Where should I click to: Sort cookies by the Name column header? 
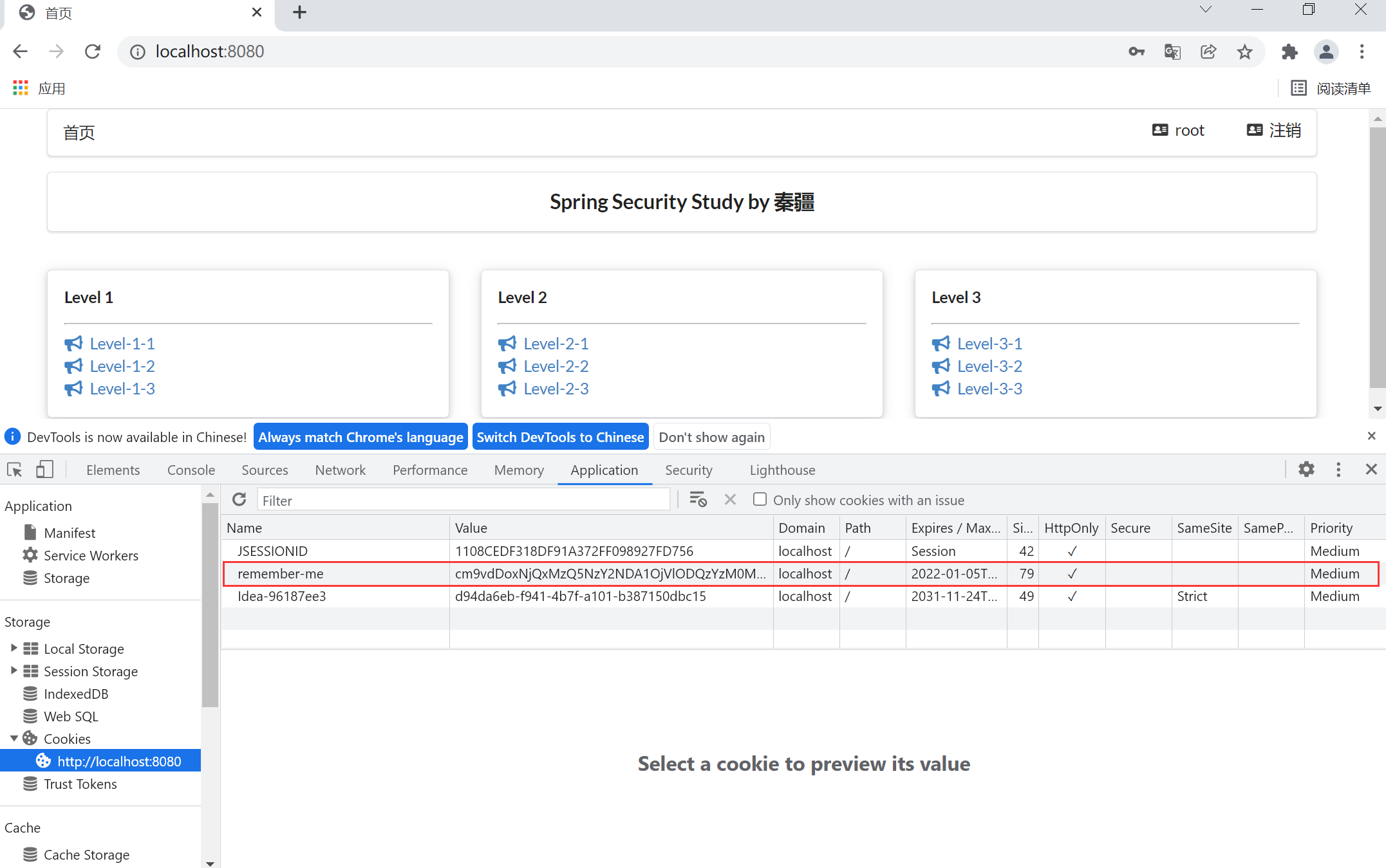[335, 528]
